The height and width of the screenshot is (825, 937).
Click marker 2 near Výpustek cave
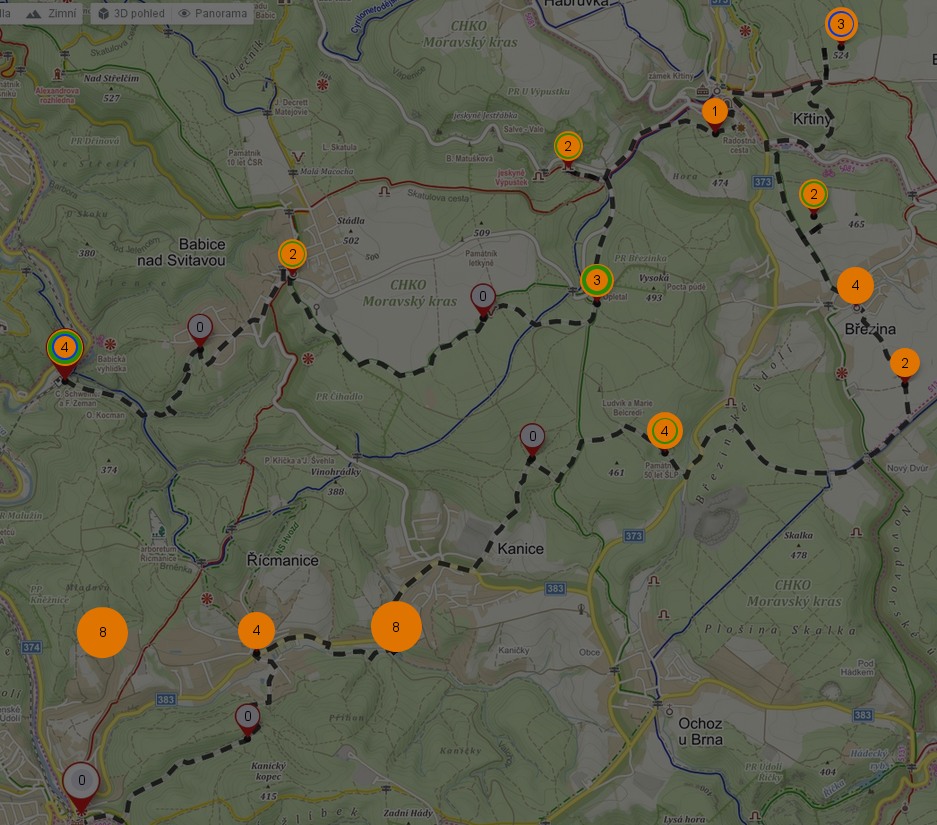coord(568,147)
